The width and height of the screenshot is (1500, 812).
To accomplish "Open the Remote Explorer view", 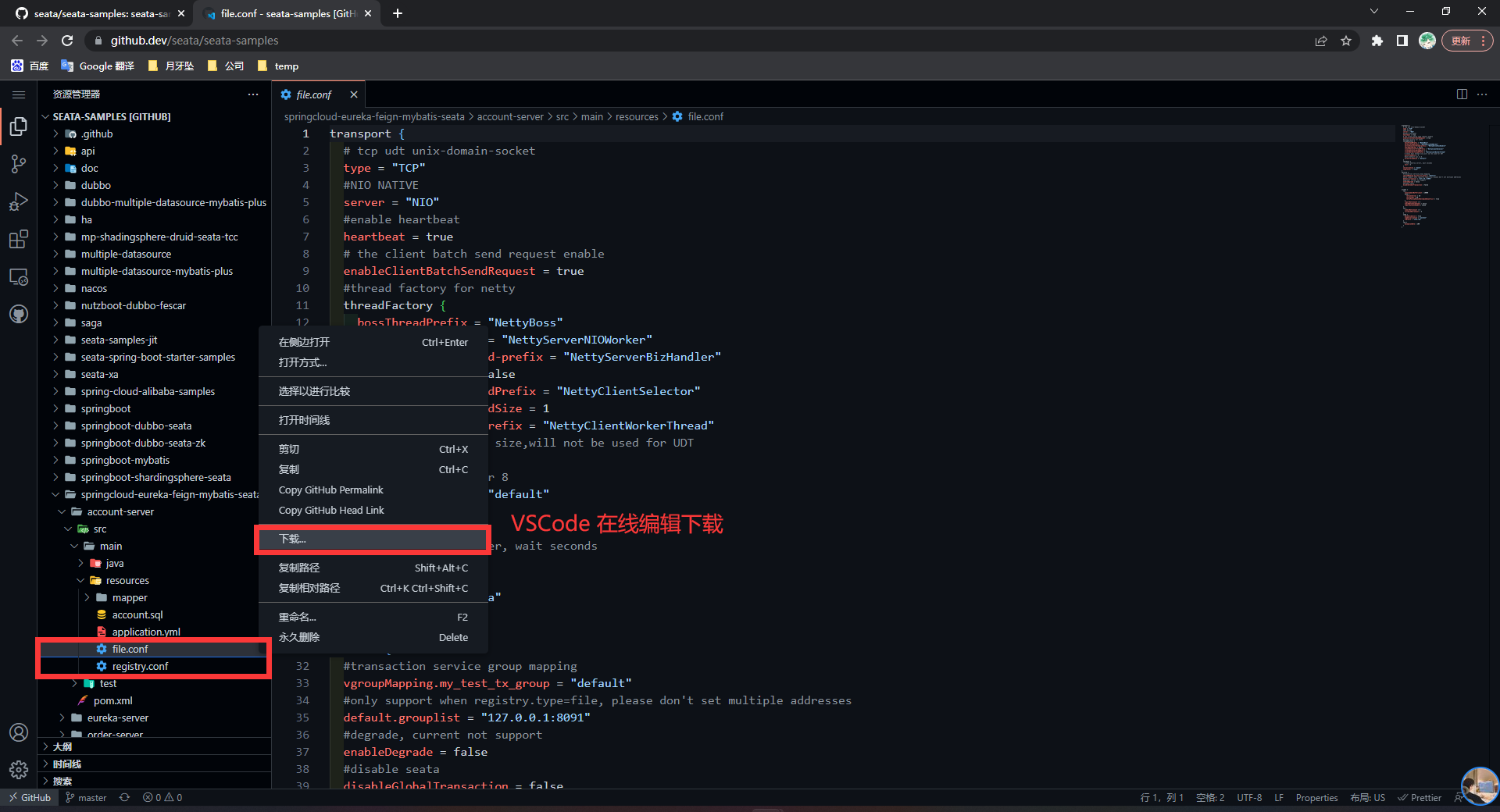I will [x=19, y=276].
